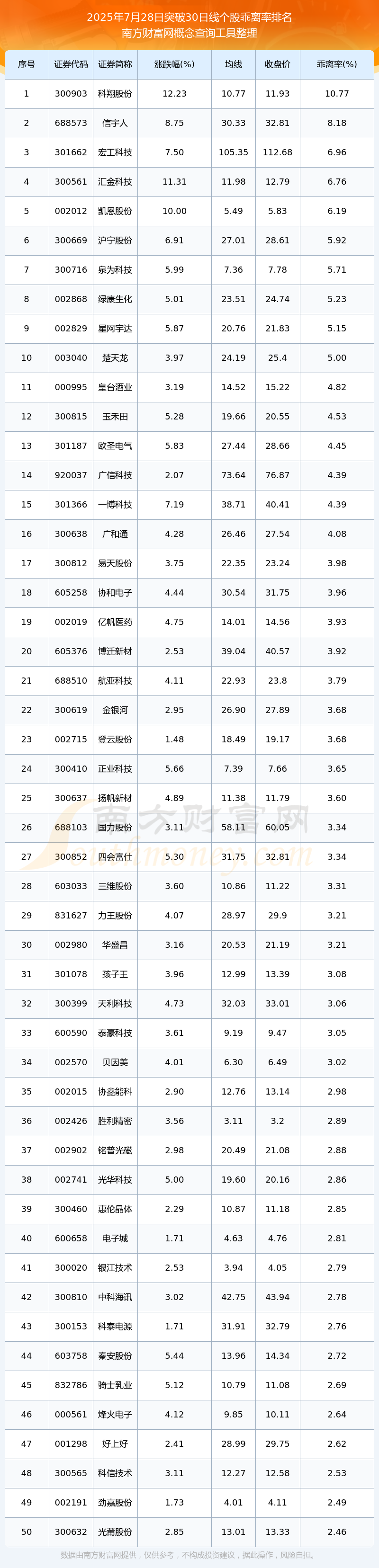Click stock name 孩子王
This screenshot has width=379, height=1568.
tap(115, 974)
